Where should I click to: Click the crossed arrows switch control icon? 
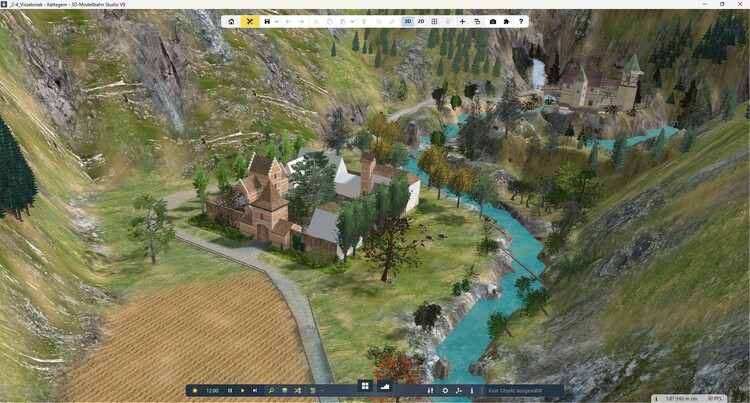[298, 391]
